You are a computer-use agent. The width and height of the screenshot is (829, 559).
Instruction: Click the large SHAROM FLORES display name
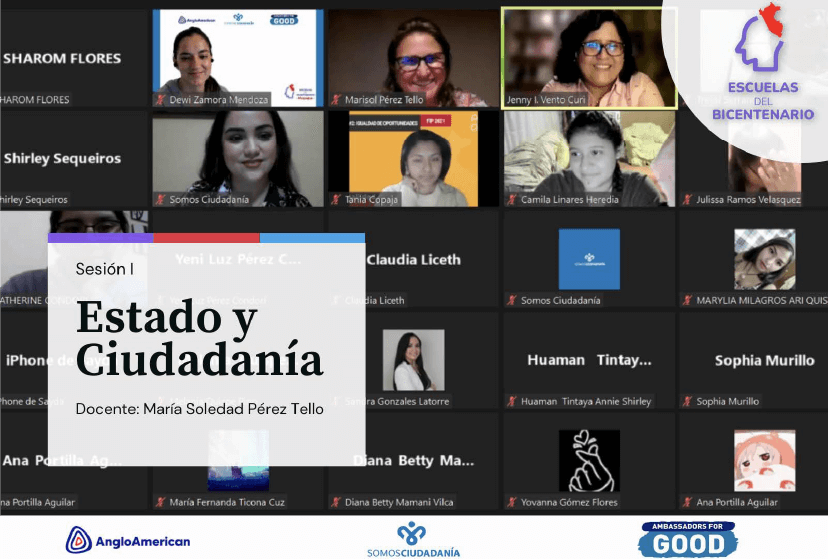[x=62, y=58]
